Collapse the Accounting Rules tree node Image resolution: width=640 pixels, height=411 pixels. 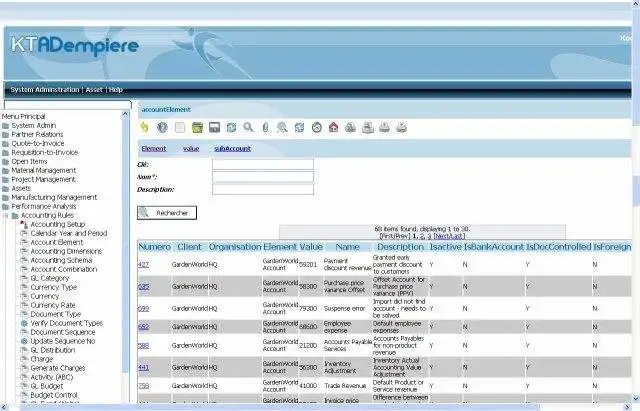(x=5, y=215)
